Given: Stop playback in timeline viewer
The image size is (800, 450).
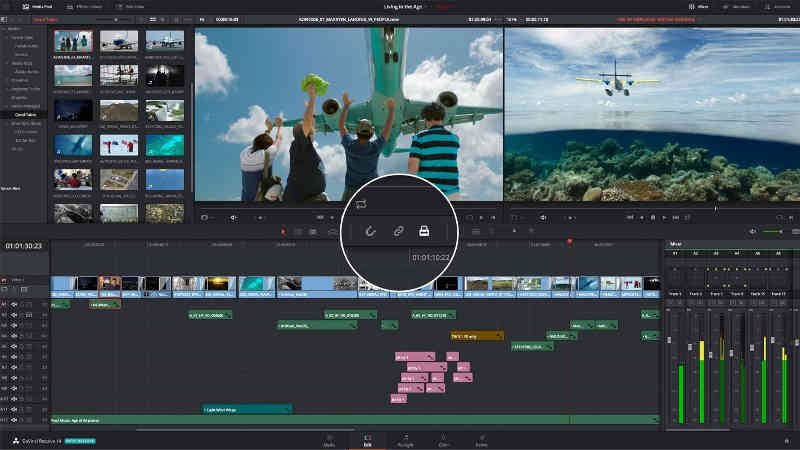Looking at the screenshot, I should pos(653,217).
